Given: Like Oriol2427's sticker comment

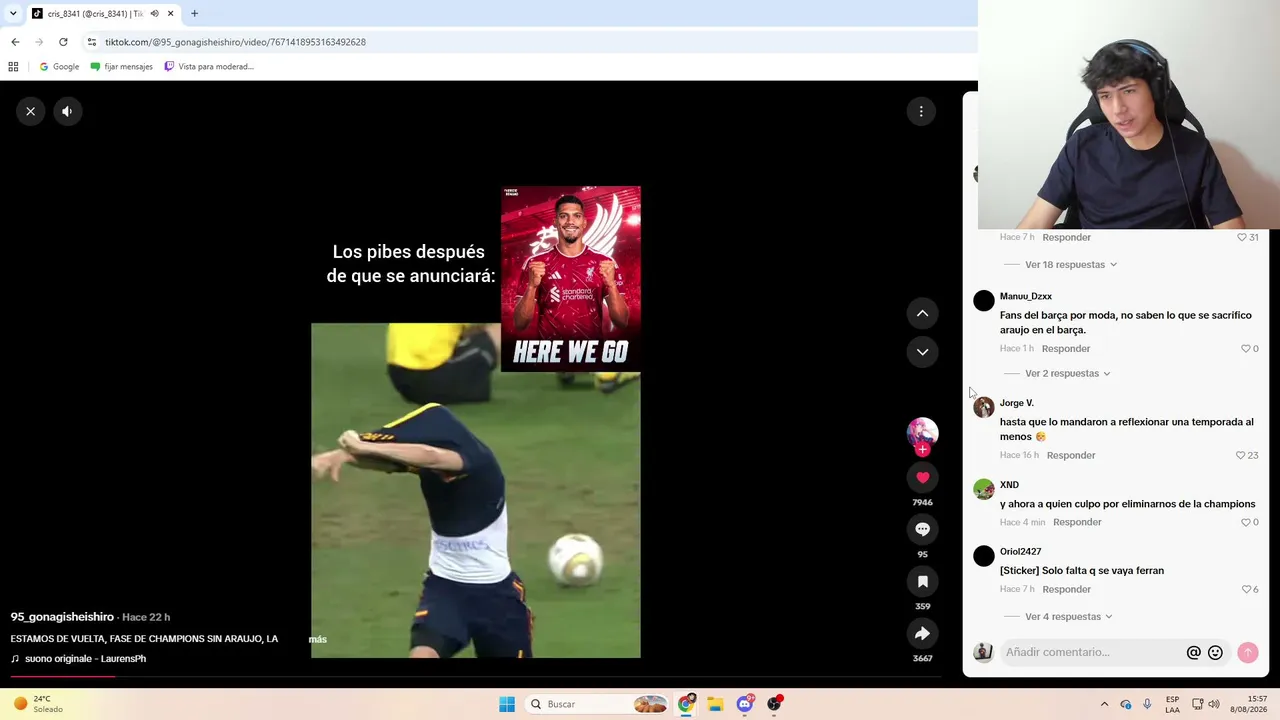Looking at the screenshot, I should (1246, 590).
